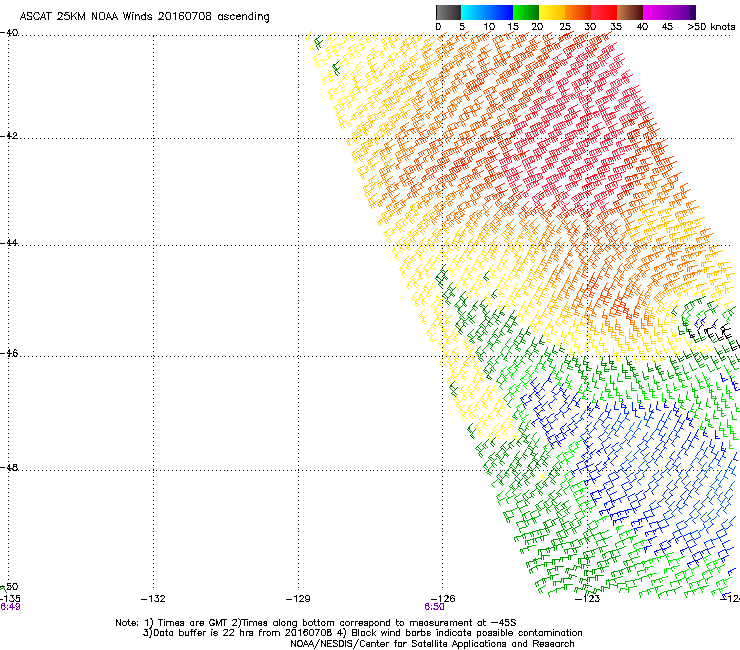Viewport: 740px width, 650px height.
Task: Click the -48 latitude axis label
Action: [9, 467]
